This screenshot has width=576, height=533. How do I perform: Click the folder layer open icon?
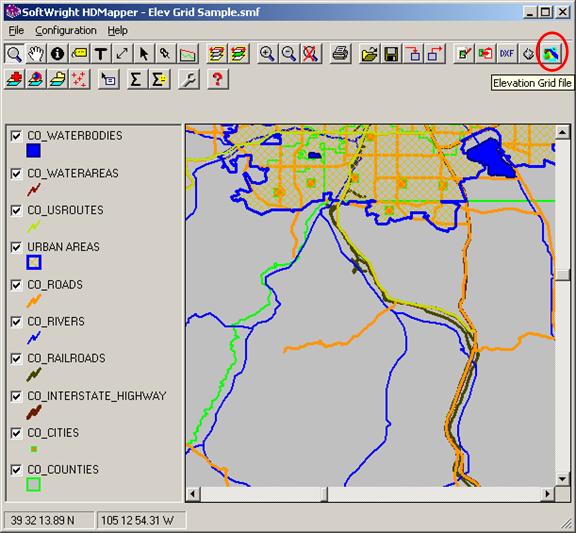click(x=57, y=79)
